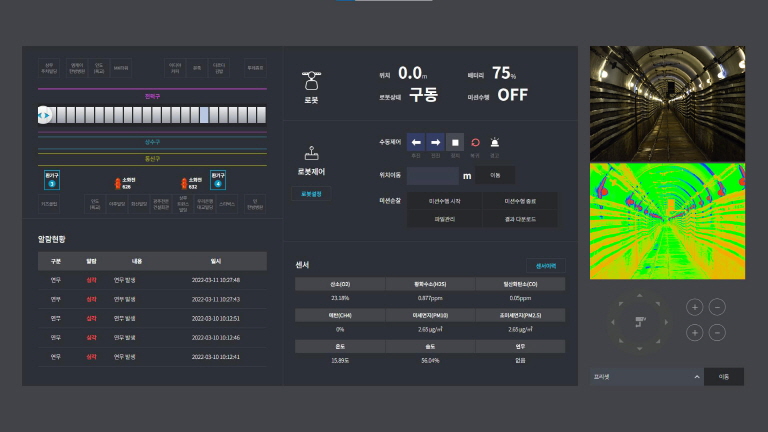Screen dimensions: 768x432
Task: Click the robot position marker on tunnel track
Action: [x=44, y=116]
